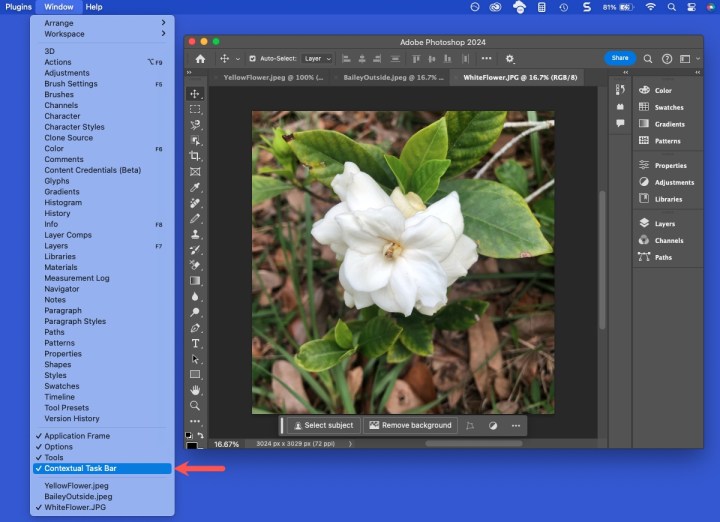Open the search icon beside Share
Image resolution: width=720 pixels, height=522 pixels.
(x=647, y=59)
